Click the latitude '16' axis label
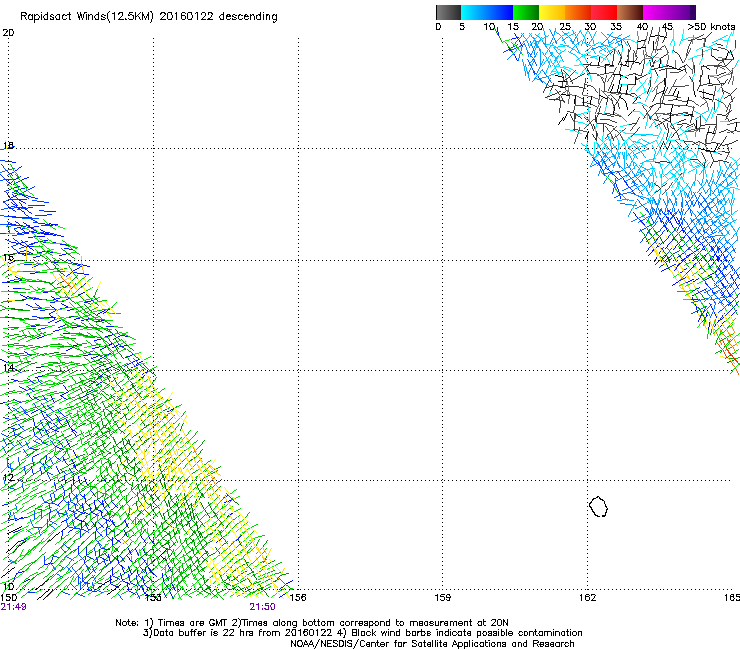Screen dimensions: 740x650 [8, 258]
